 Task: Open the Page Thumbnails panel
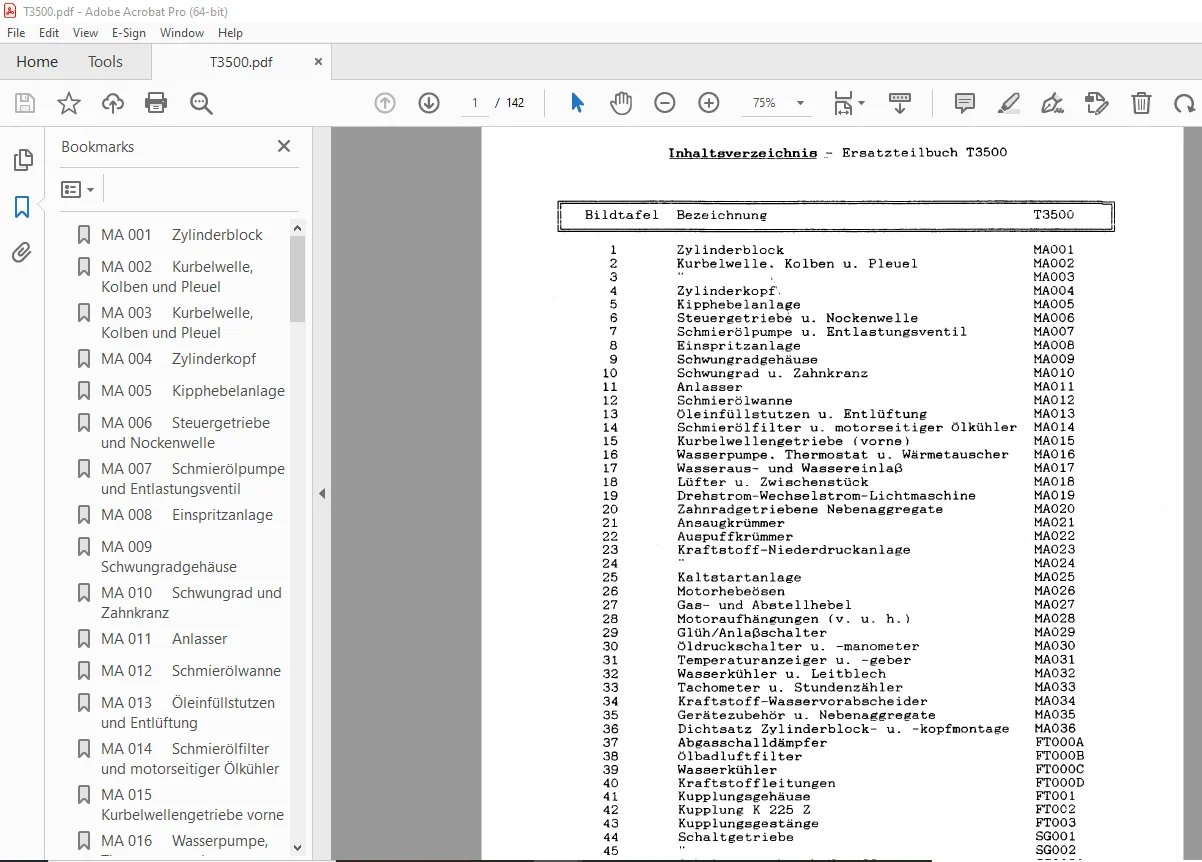22,160
